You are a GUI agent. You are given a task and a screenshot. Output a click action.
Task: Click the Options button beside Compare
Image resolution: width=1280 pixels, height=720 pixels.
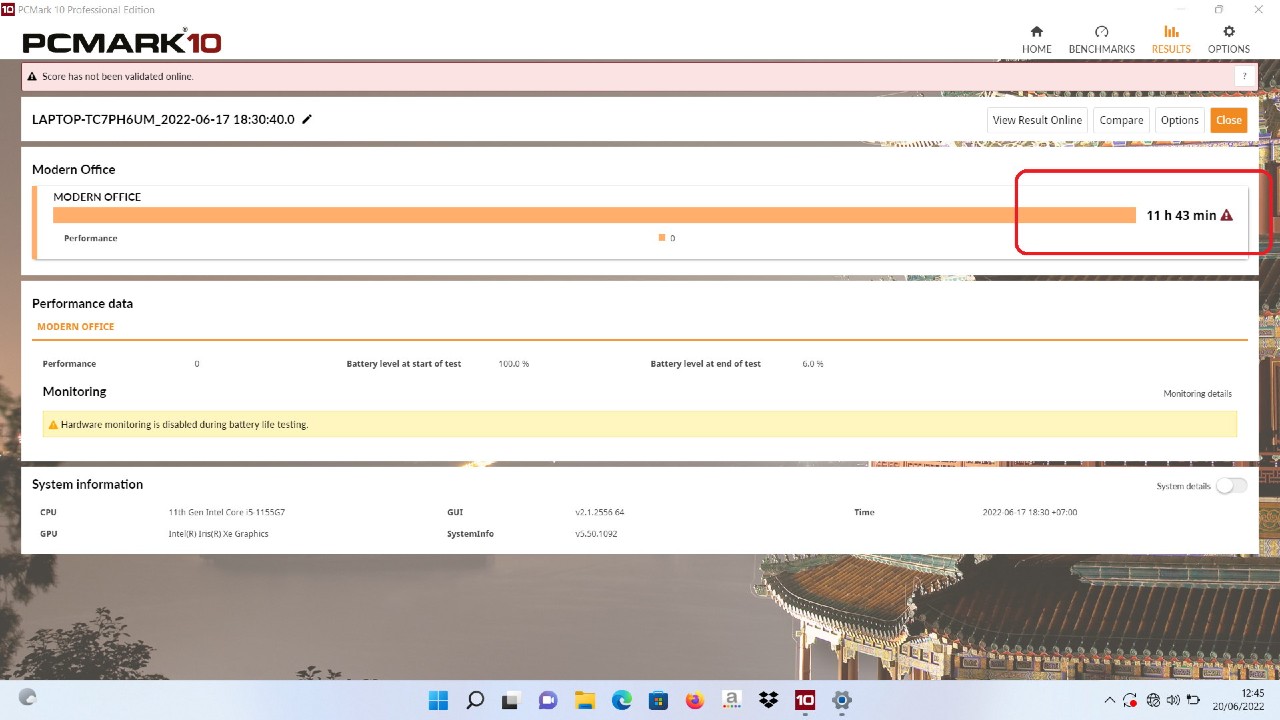(x=1179, y=120)
